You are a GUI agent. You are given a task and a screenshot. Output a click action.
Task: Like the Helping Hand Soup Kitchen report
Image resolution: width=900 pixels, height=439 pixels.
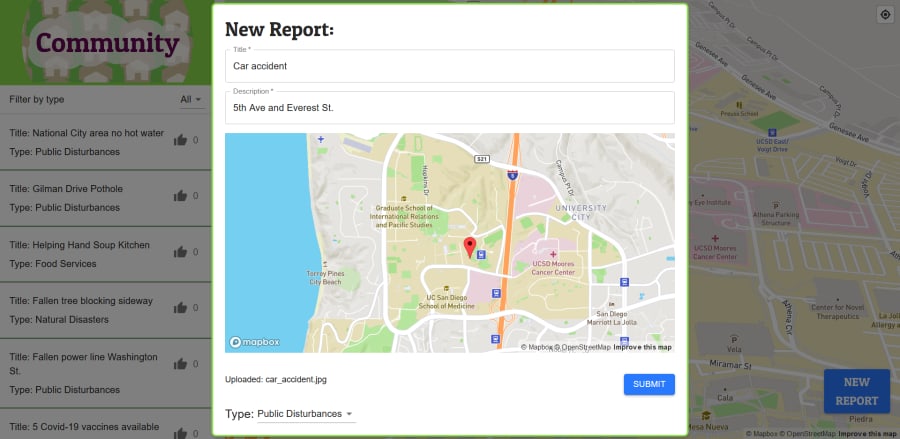[x=180, y=252]
